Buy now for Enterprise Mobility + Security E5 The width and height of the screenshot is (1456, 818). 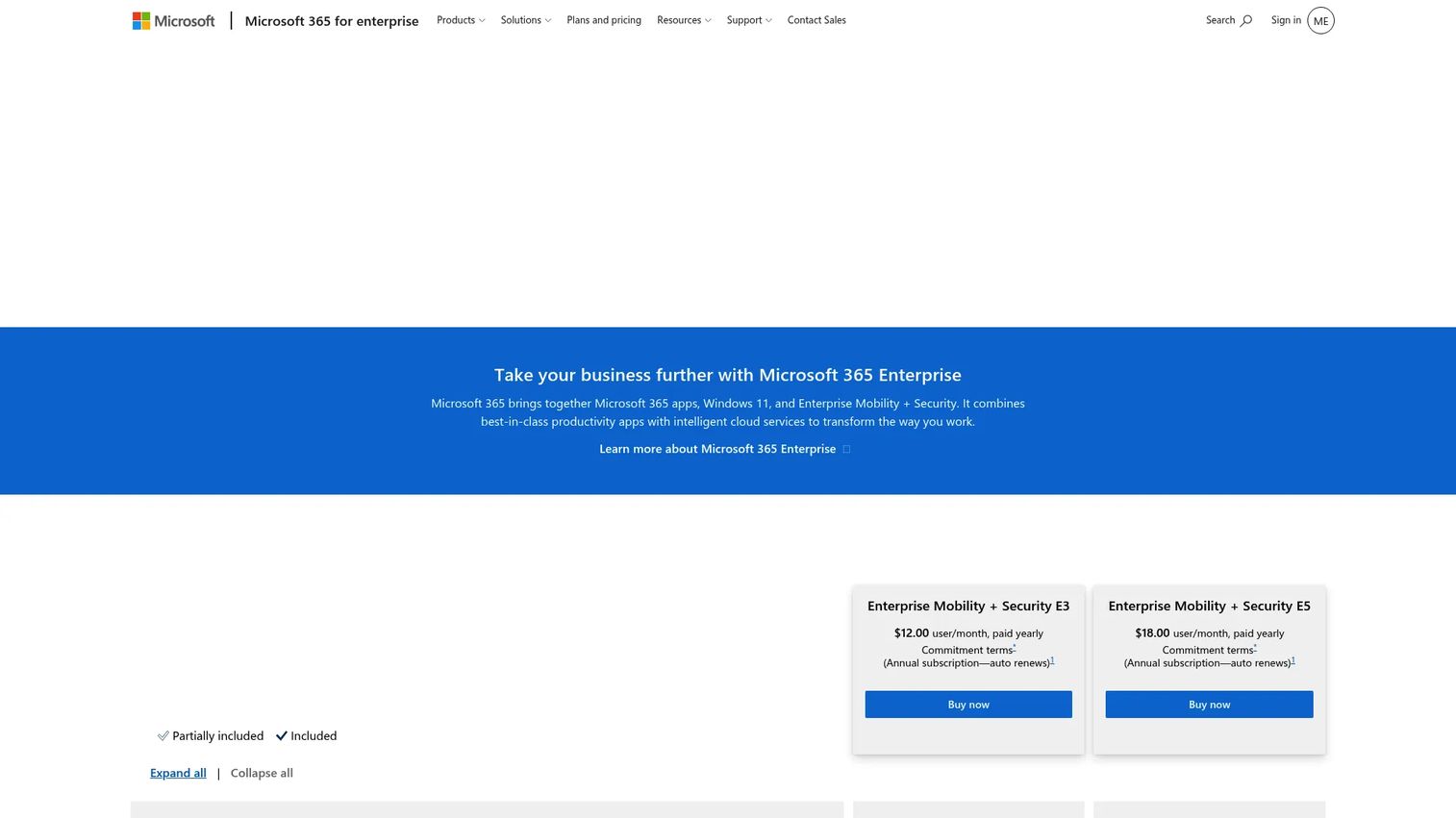tap(1209, 705)
